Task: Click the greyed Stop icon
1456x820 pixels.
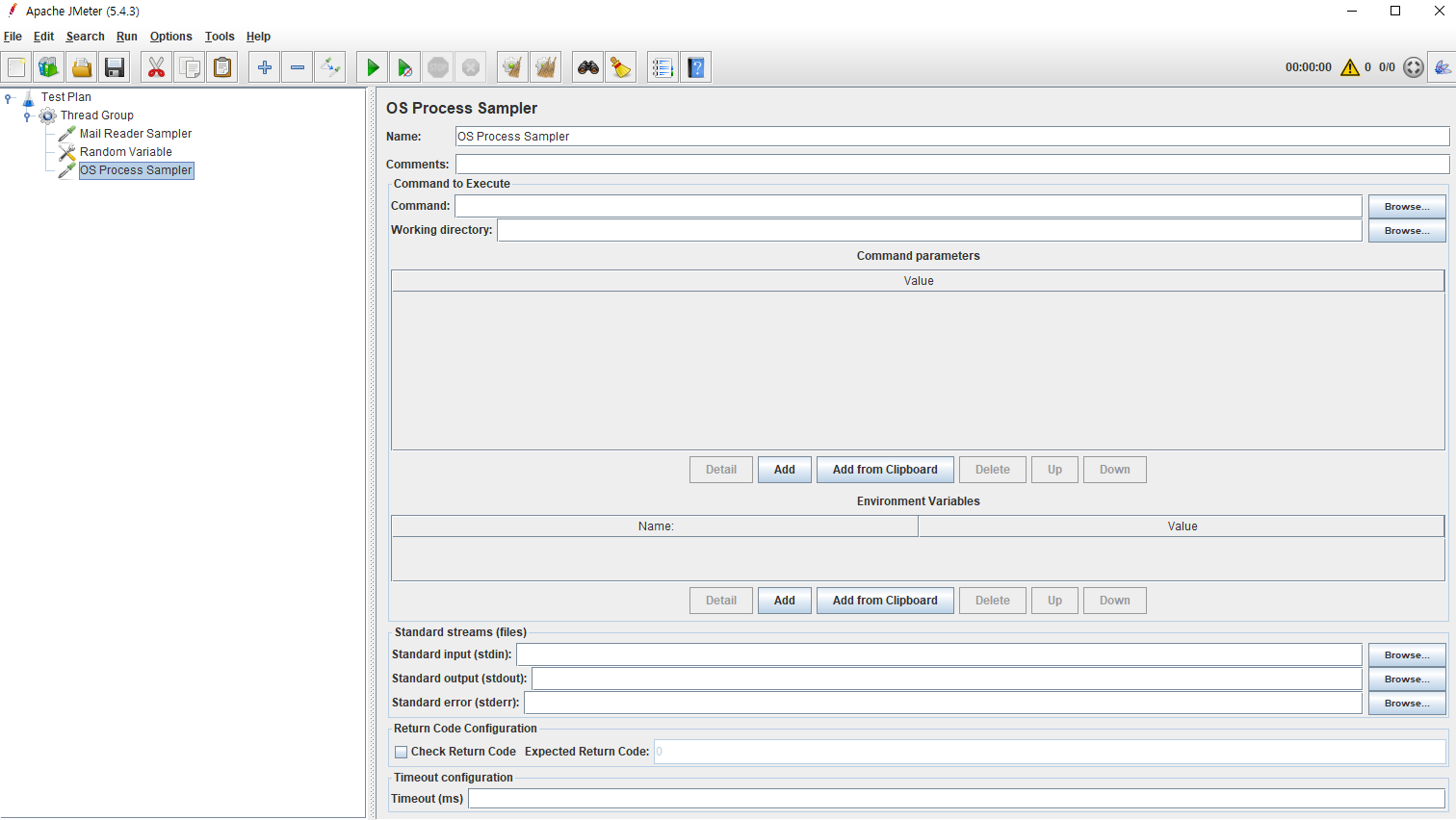Action: tap(438, 67)
